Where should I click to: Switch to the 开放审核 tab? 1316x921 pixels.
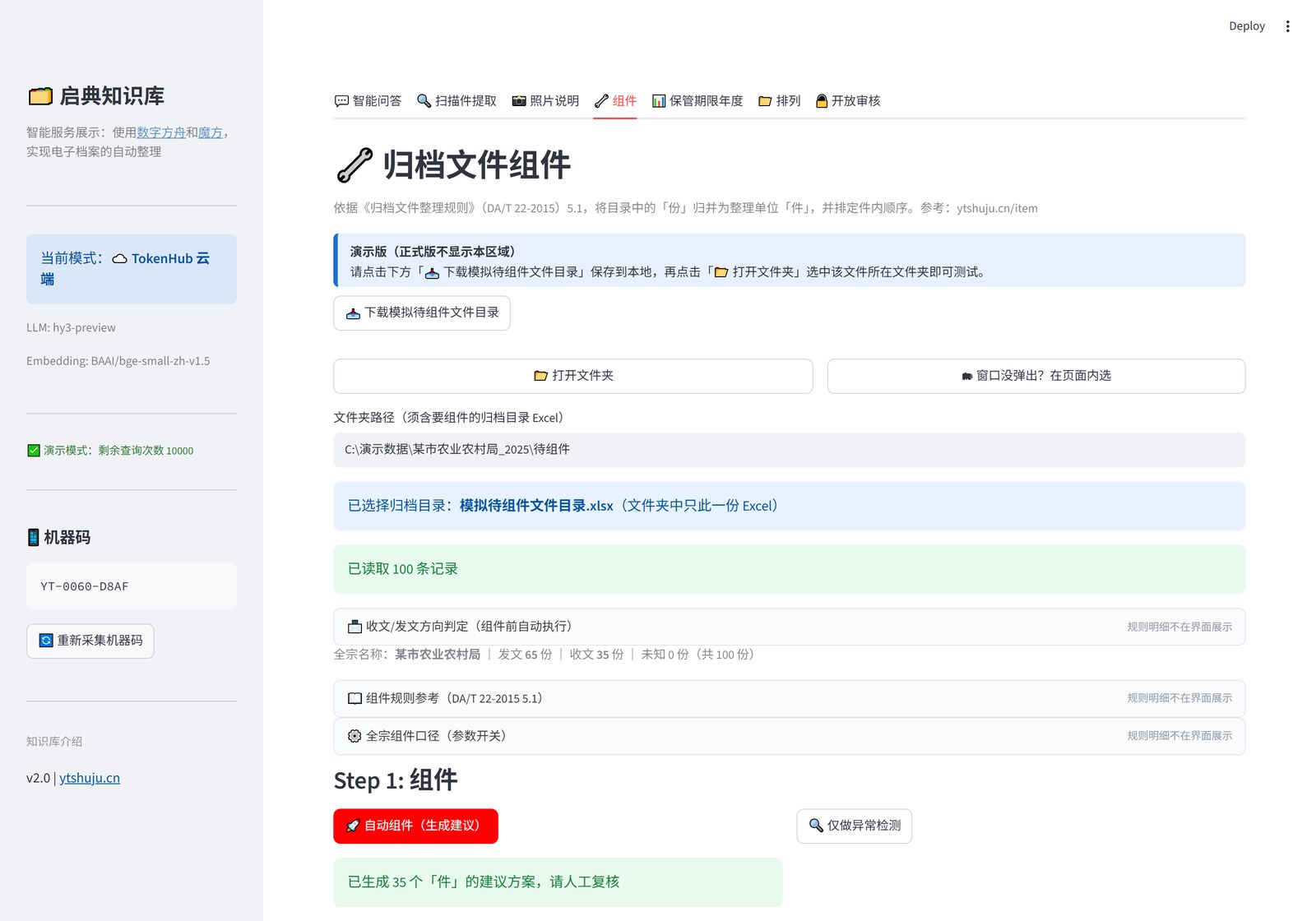tap(847, 101)
